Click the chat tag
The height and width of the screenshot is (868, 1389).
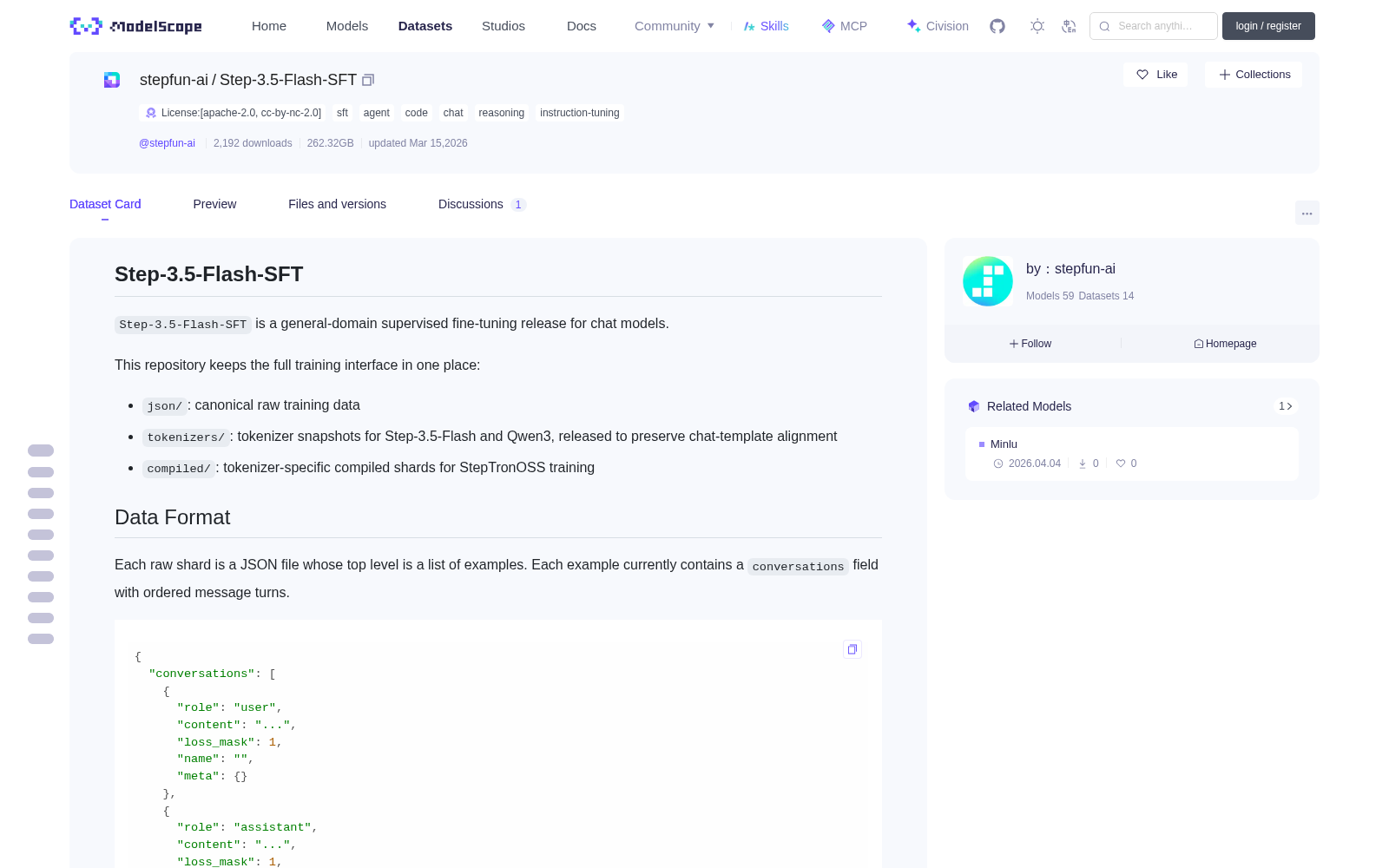pyautogui.click(x=453, y=113)
